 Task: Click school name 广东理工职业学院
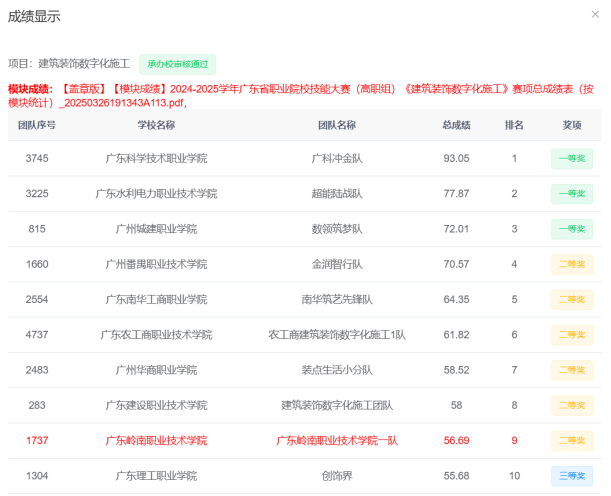click(156, 476)
